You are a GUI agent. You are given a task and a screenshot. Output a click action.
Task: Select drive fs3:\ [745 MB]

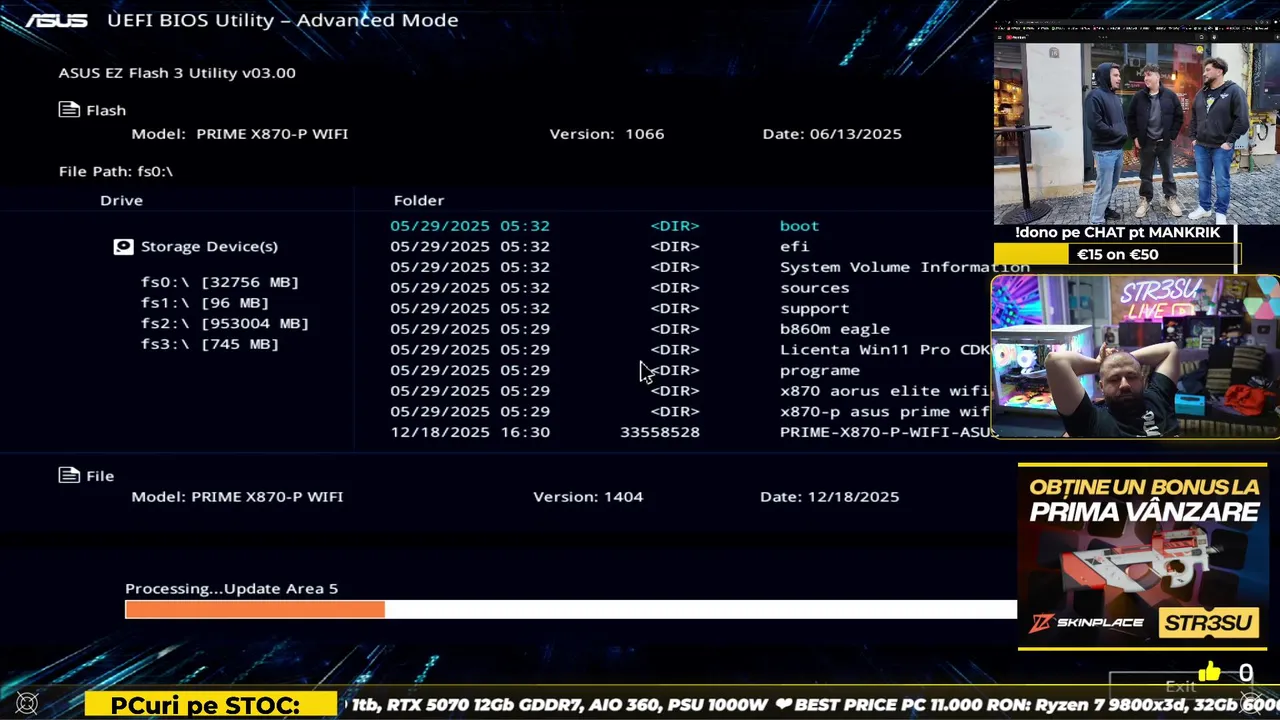210,344
